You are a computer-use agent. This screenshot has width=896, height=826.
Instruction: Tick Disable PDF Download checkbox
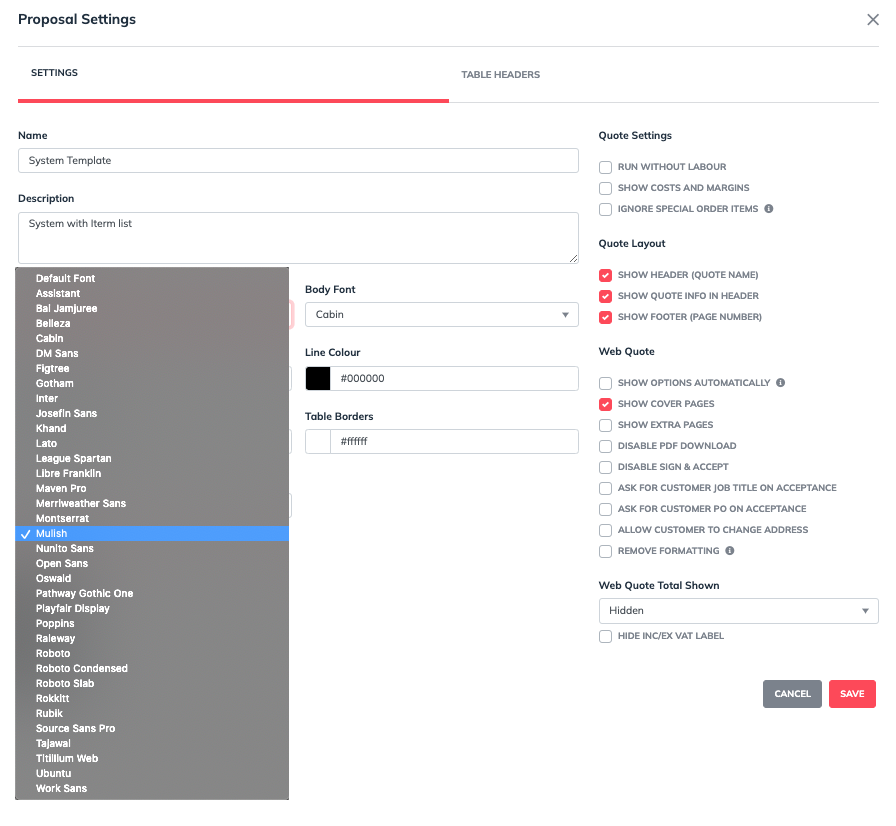click(605, 446)
